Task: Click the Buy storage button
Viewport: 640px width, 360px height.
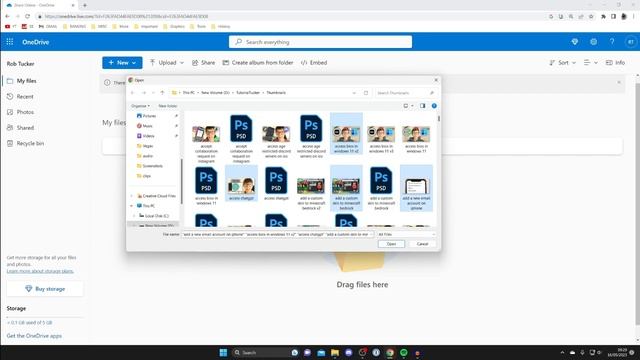Action: click(x=45, y=289)
